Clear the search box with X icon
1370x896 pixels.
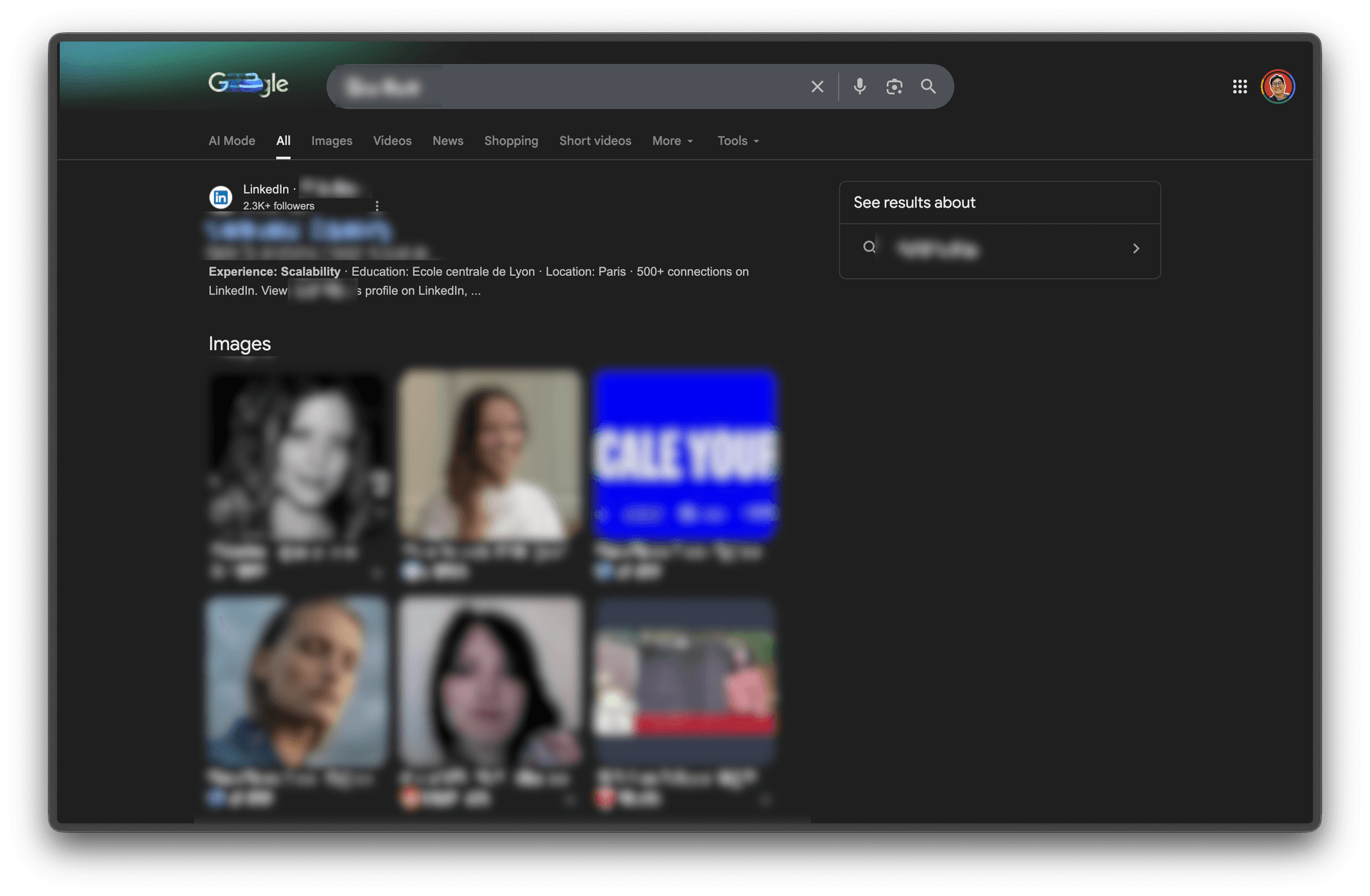pyautogui.click(x=817, y=87)
